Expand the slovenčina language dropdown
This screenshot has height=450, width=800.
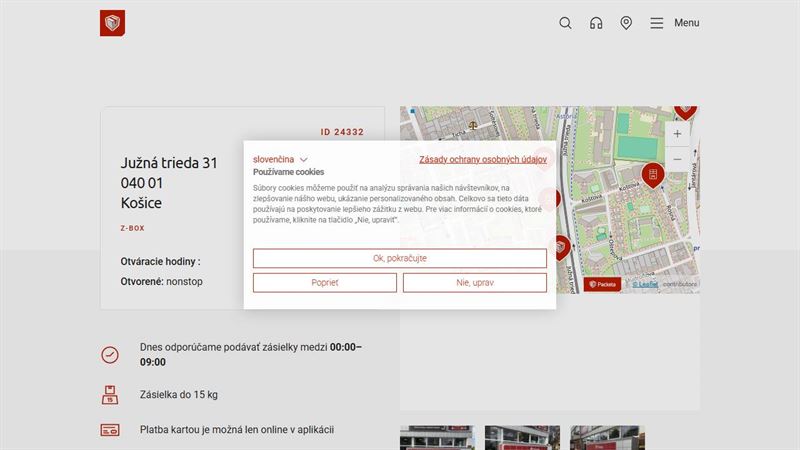coord(280,160)
